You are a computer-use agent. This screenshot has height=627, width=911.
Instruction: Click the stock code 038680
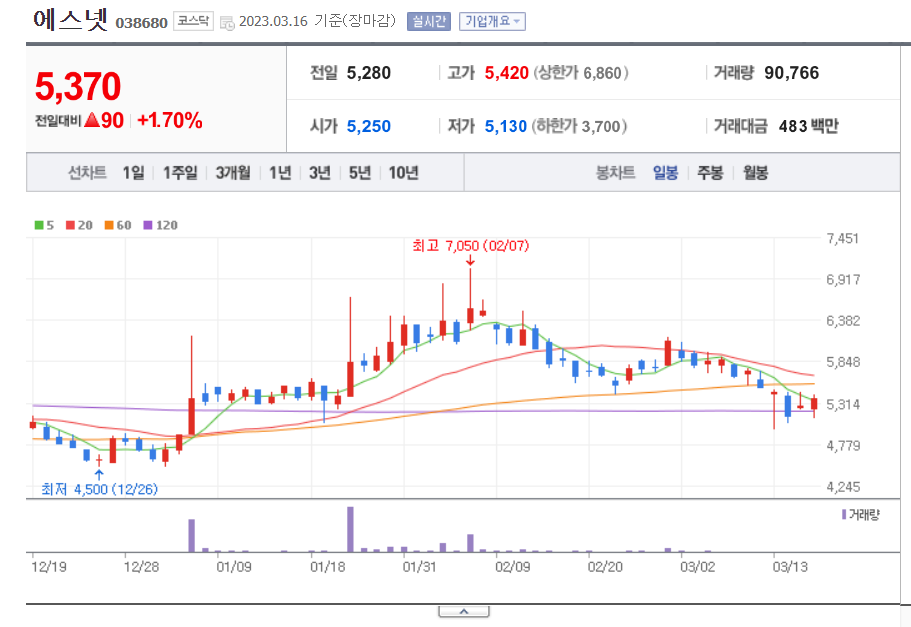[x=141, y=23]
